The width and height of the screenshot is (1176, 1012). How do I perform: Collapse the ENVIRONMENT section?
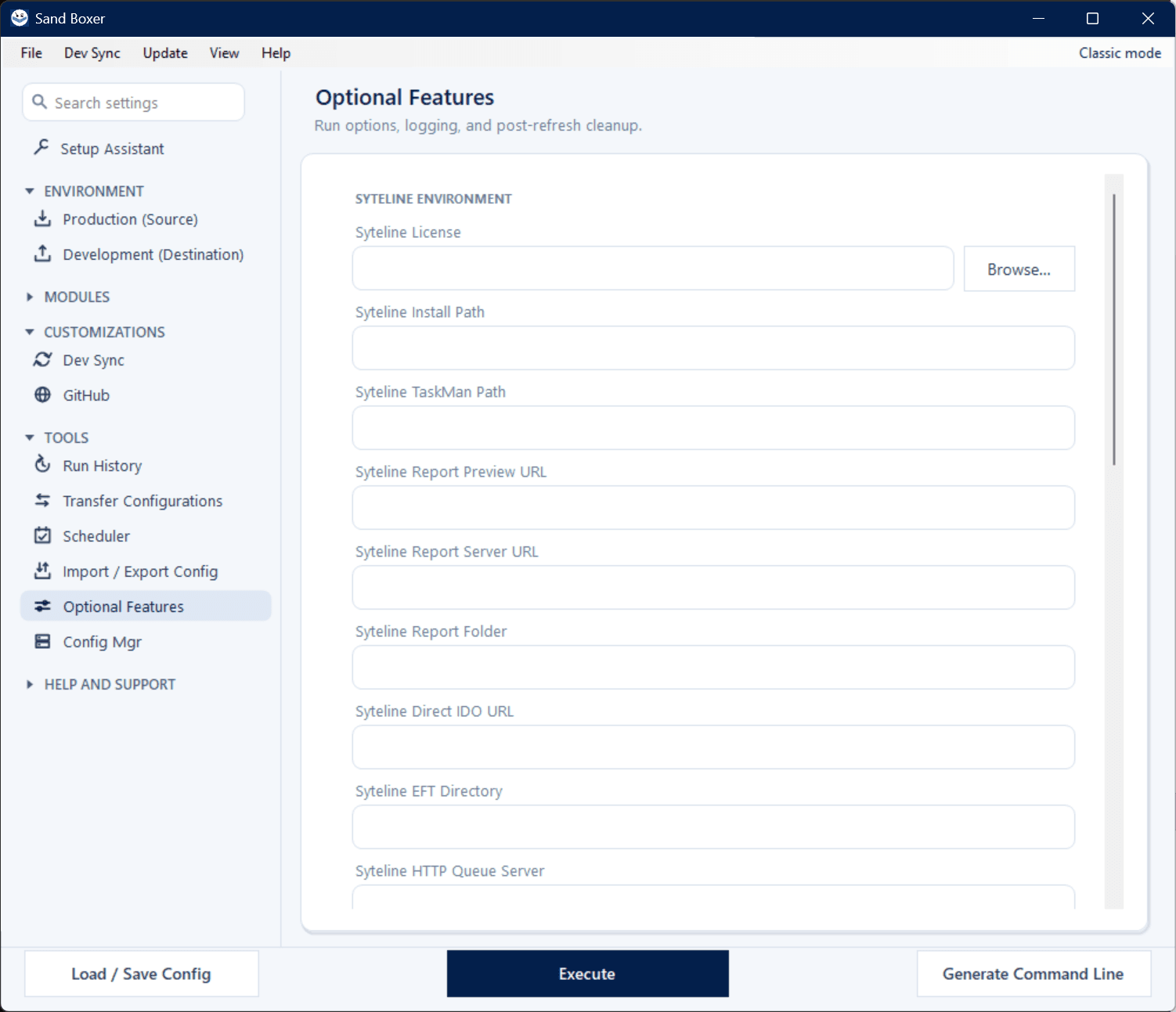click(30, 191)
